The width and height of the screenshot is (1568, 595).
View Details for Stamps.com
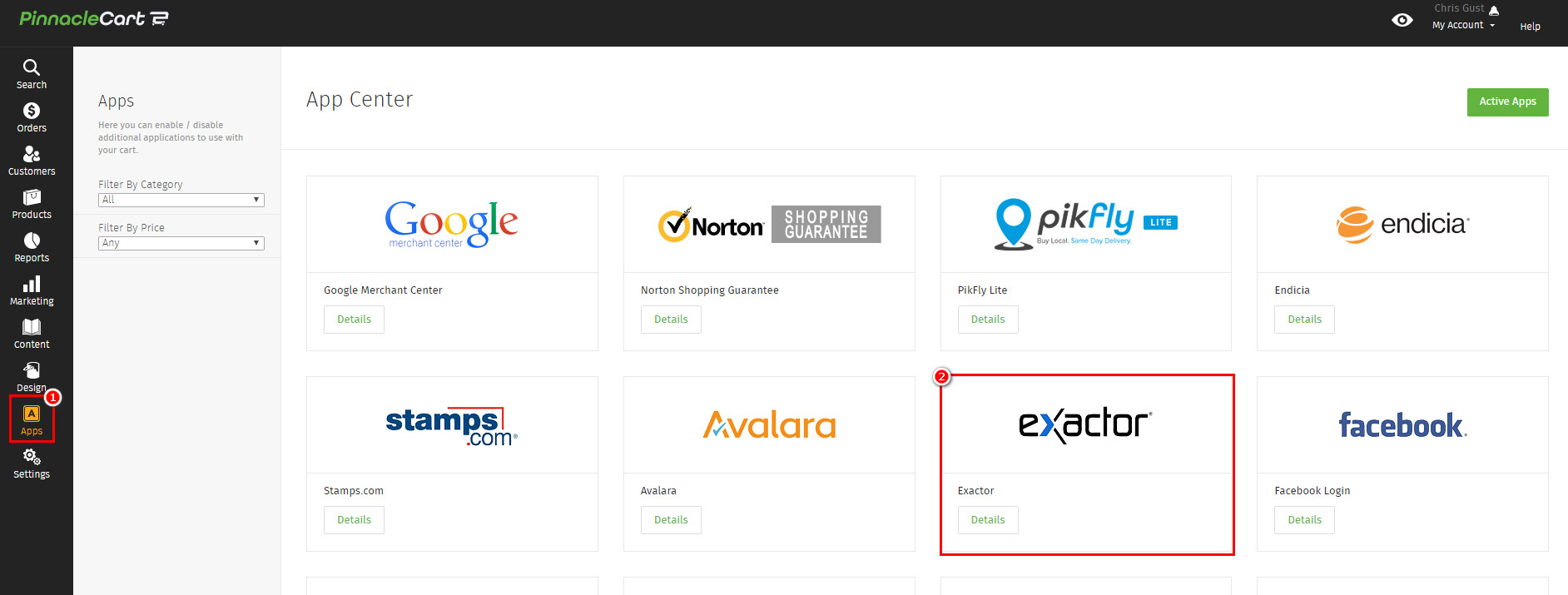[354, 520]
